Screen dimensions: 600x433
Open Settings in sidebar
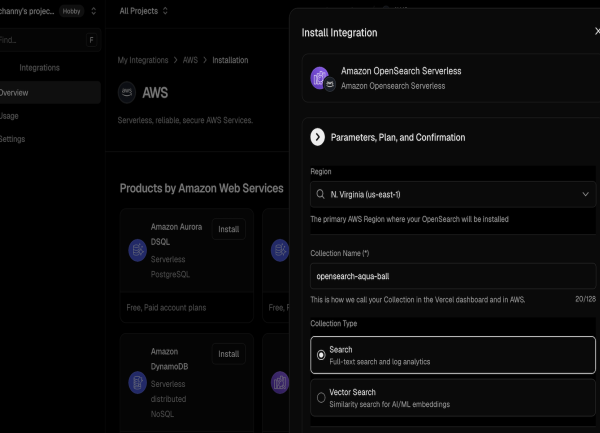13,139
